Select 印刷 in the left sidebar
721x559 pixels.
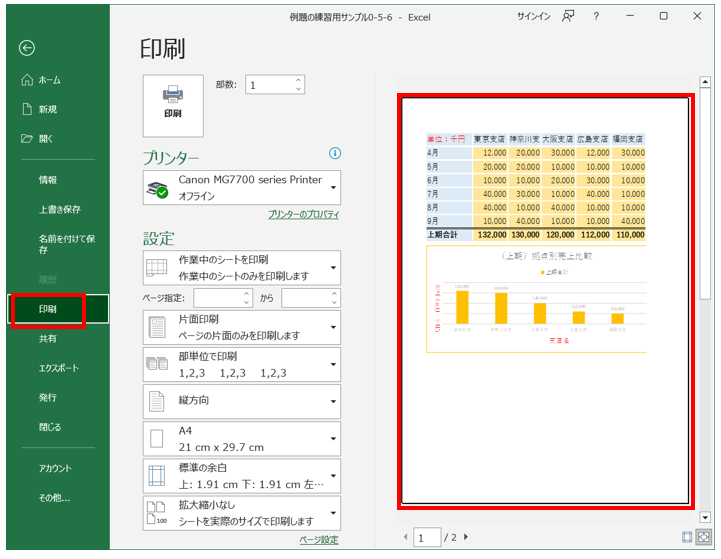tap(48, 309)
